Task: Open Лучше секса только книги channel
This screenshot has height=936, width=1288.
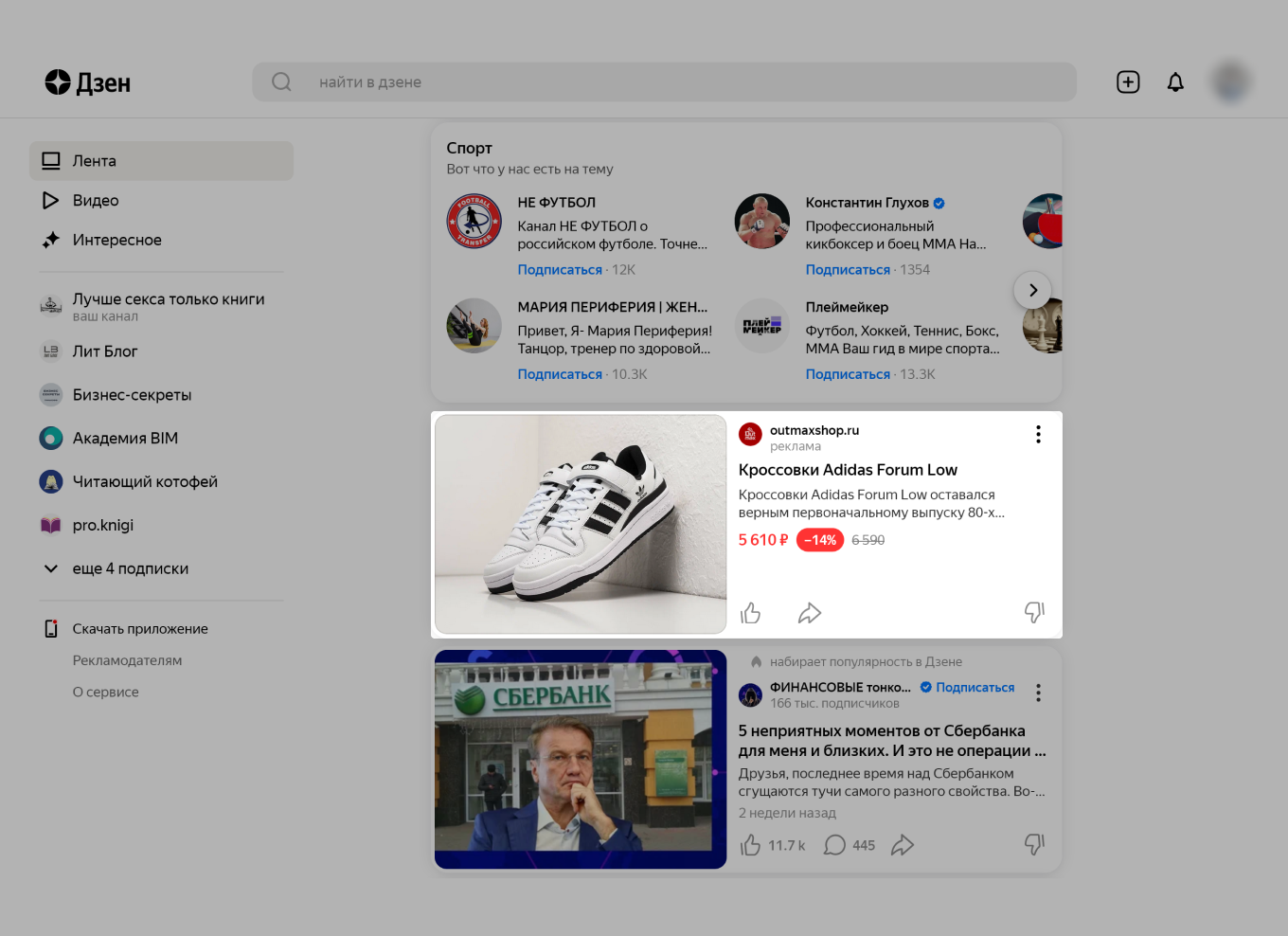Action: [x=169, y=299]
